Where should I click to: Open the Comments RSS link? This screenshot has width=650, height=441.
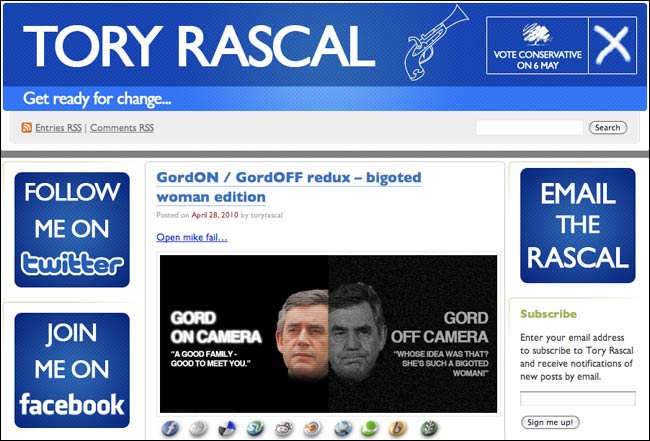click(x=122, y=128)
